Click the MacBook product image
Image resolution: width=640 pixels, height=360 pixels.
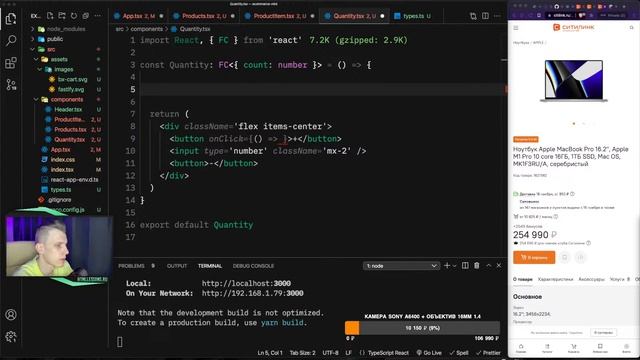[573, 81]
